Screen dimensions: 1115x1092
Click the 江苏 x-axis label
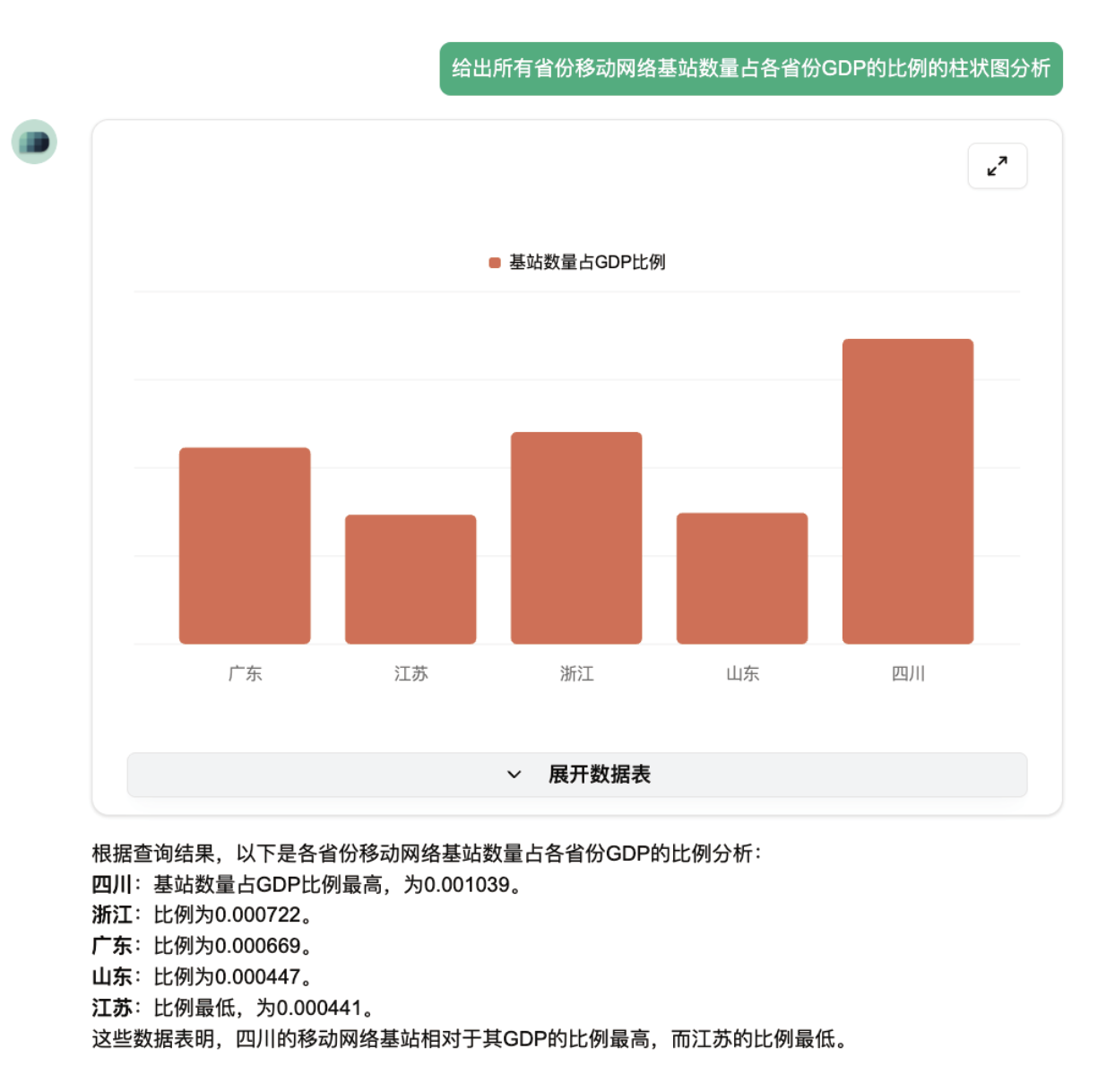pos(411,673)
